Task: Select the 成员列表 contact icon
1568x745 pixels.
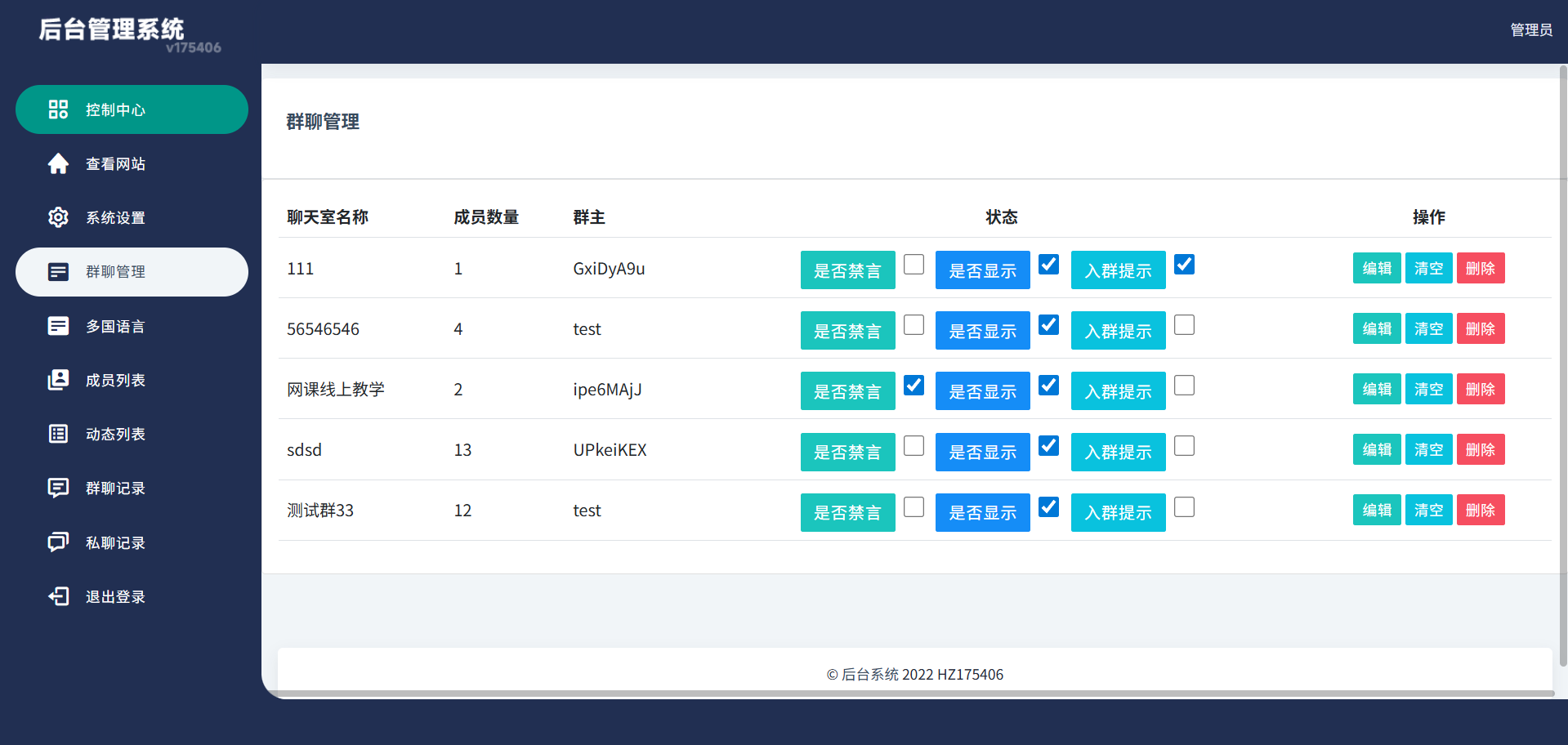Action: (58, 380)
